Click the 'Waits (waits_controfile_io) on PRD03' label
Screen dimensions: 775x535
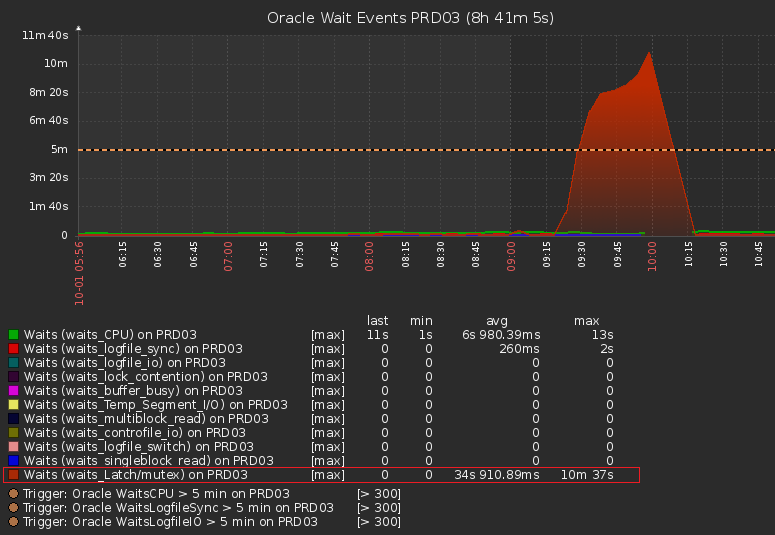[x=135, y=433]
